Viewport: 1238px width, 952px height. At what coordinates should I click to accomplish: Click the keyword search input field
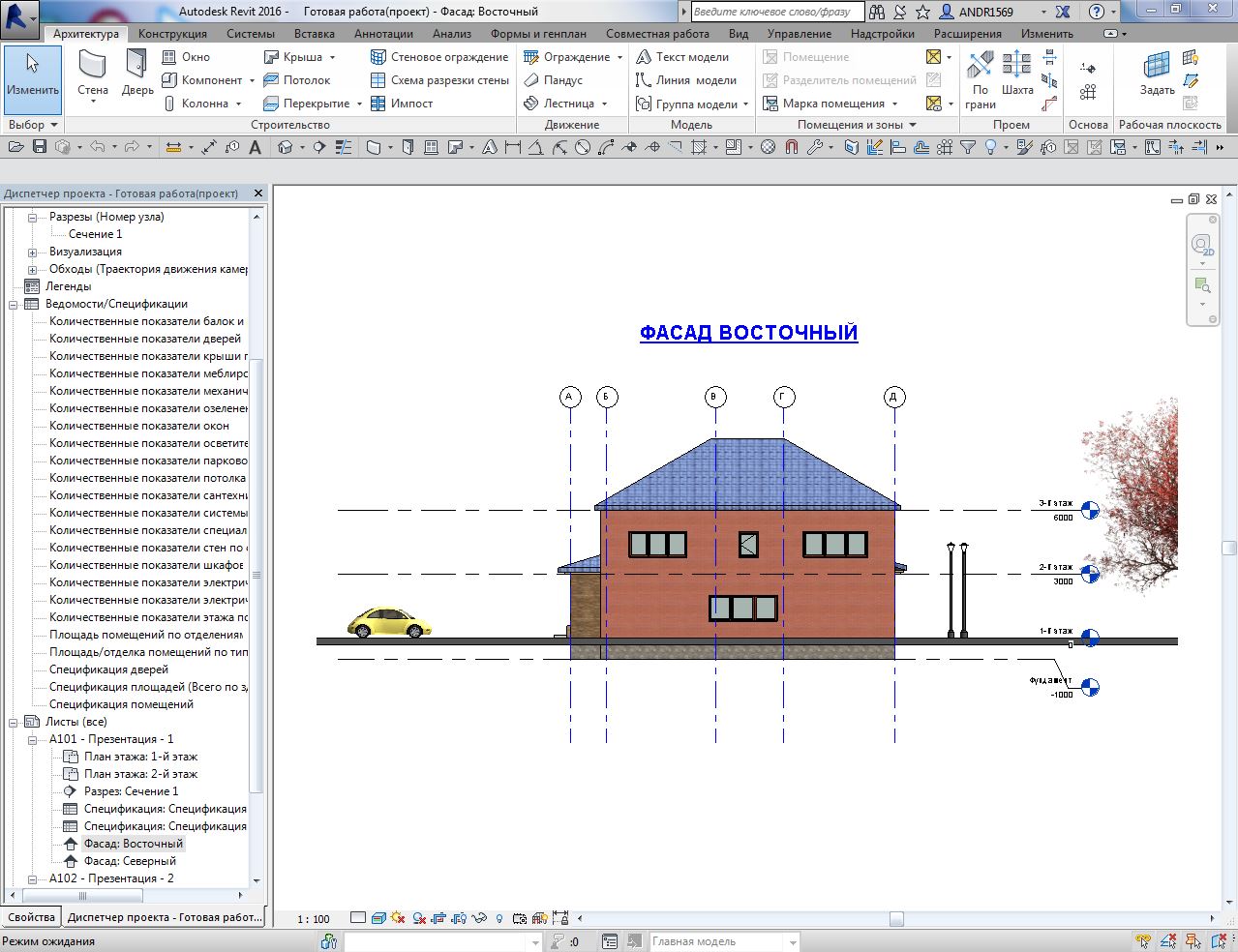click(x=775, y=12)
